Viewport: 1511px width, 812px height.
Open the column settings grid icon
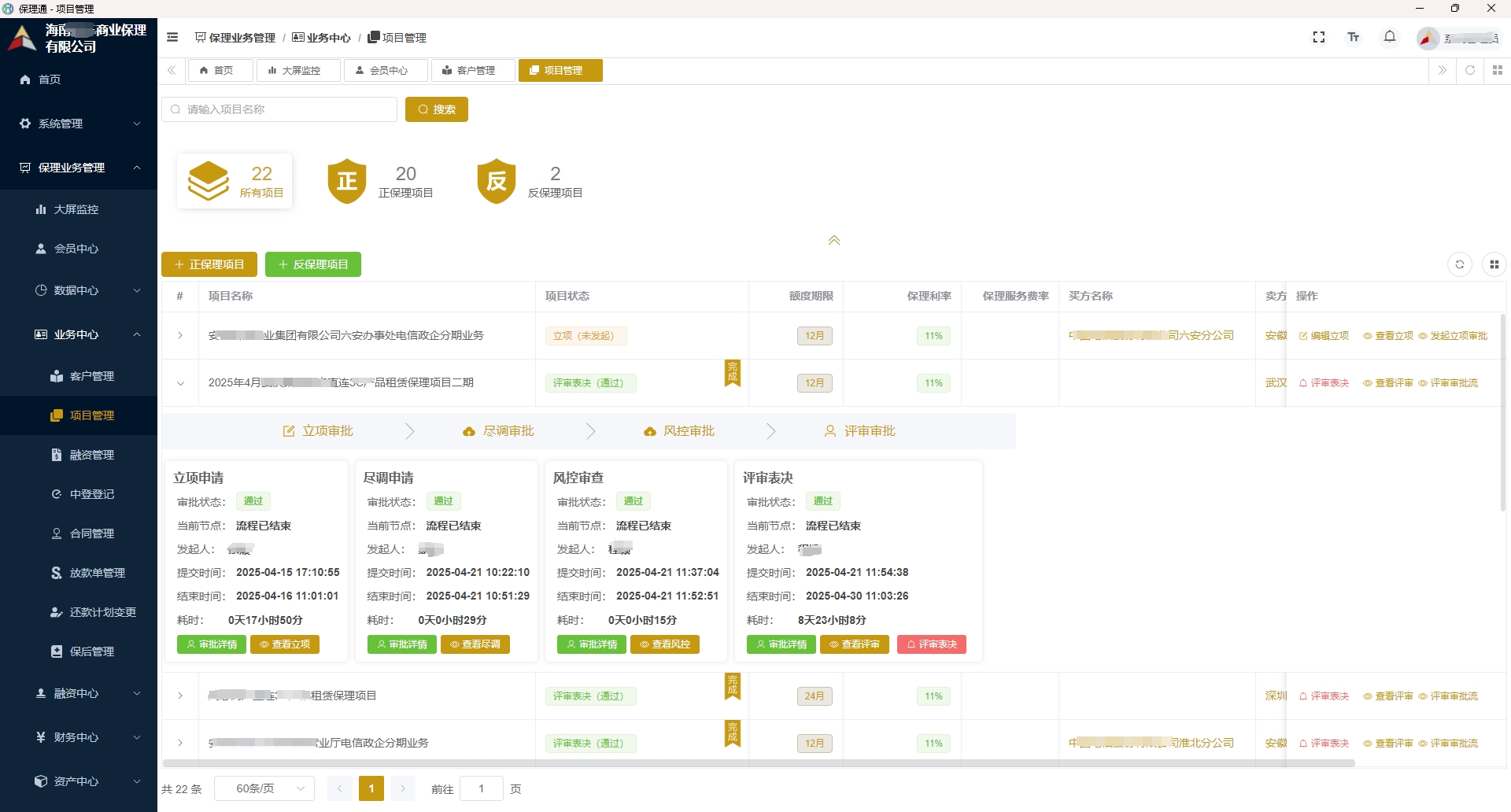(1494, 264)
